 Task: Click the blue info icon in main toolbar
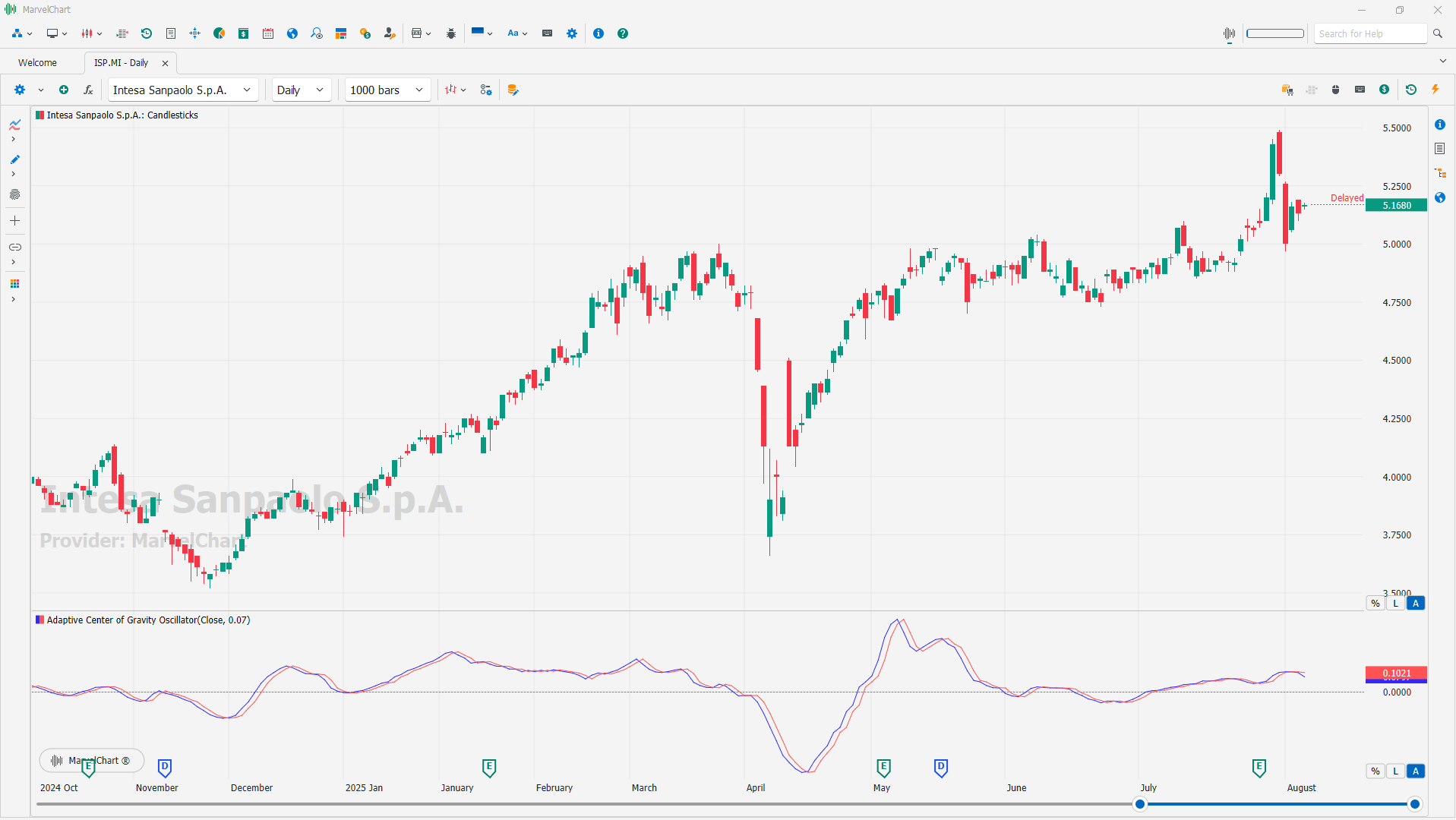click(x=599, y=33)
